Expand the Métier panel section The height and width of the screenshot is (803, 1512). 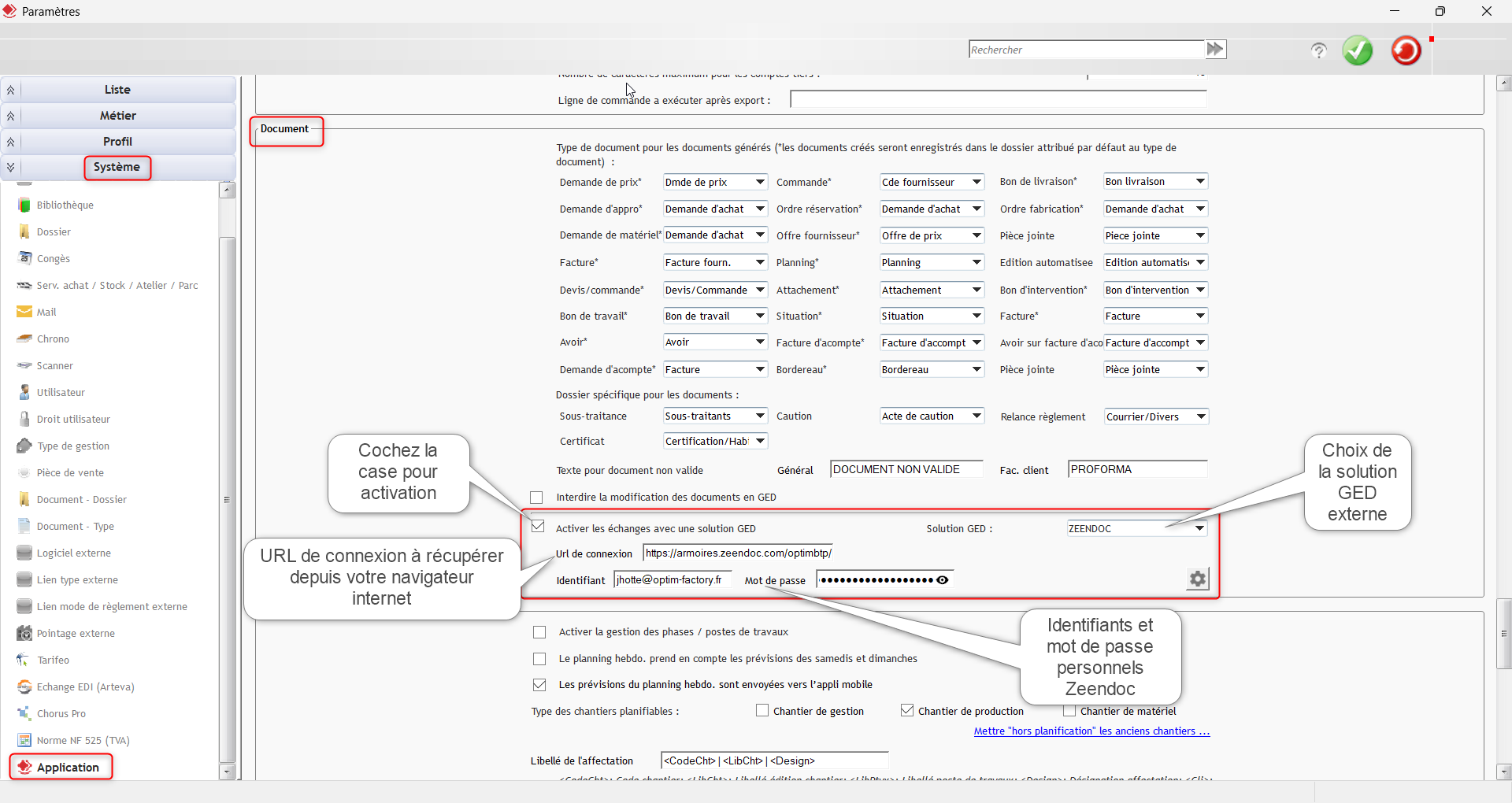[118, 116]
